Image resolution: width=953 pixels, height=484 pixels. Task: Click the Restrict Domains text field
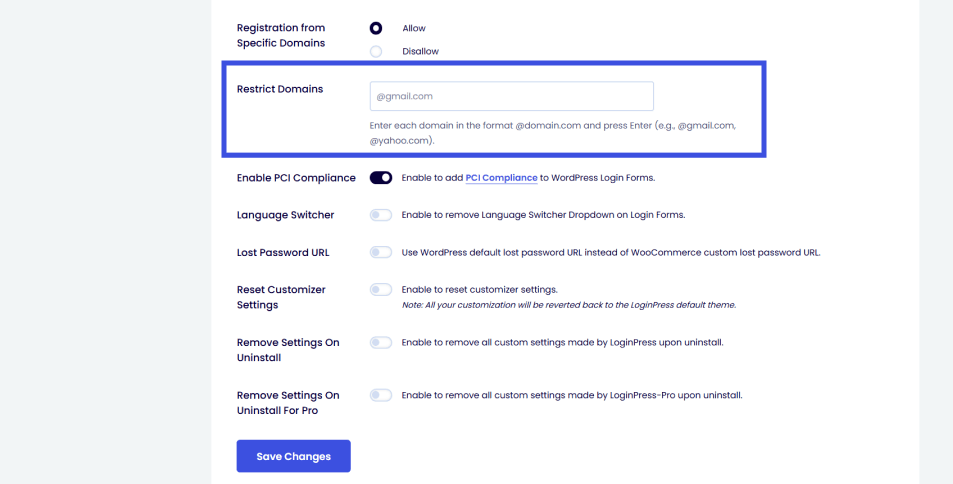tap(511, 96)
